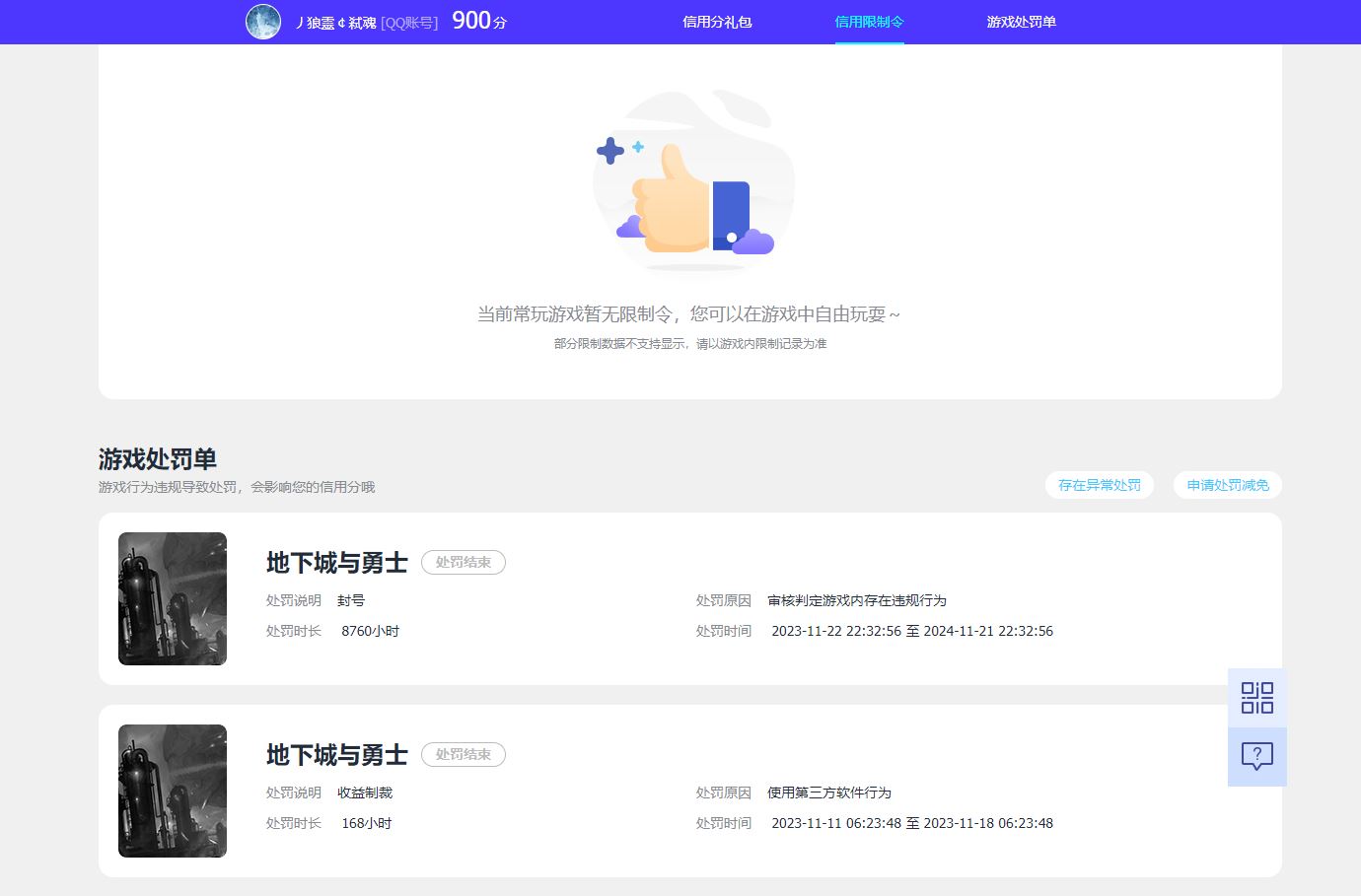Click the 存在异常处罚 button

point(1100,485)
